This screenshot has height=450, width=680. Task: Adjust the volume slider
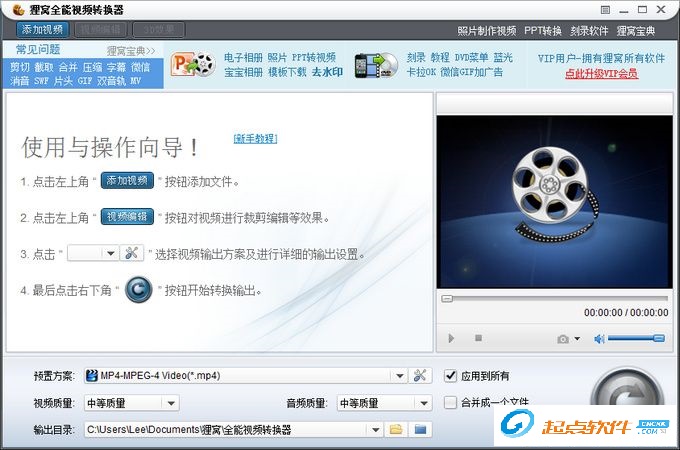636,338
